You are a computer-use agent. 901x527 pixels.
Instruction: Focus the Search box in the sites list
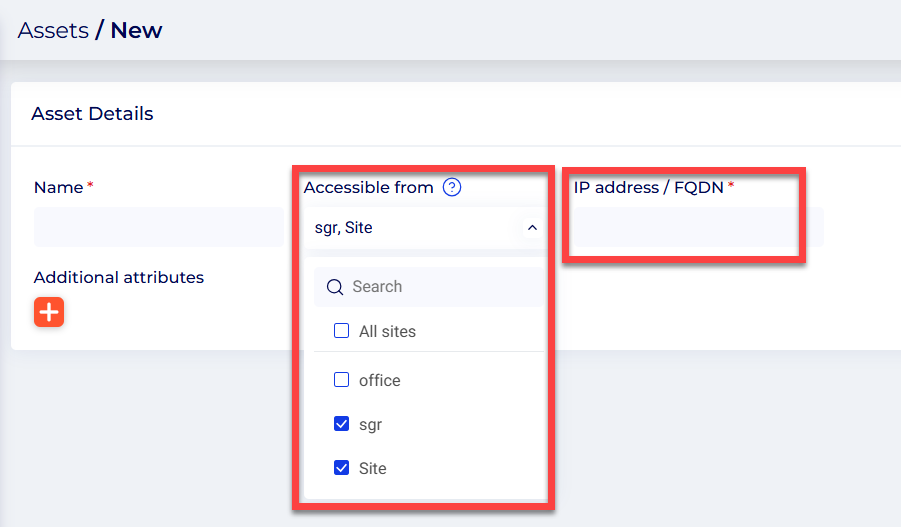click(x=440, y=287)
